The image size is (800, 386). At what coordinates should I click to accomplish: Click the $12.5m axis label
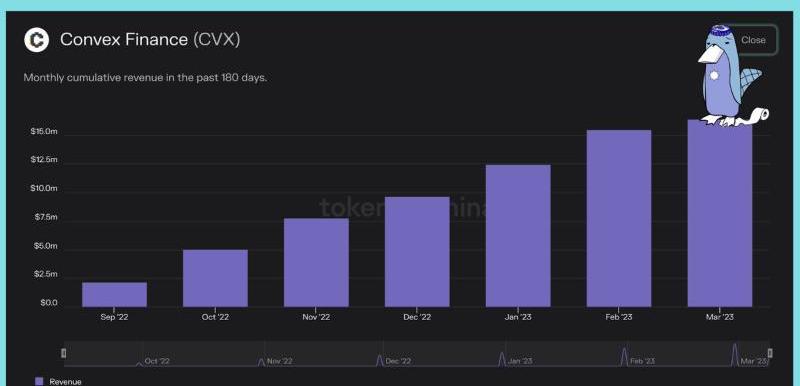point(44,160)
